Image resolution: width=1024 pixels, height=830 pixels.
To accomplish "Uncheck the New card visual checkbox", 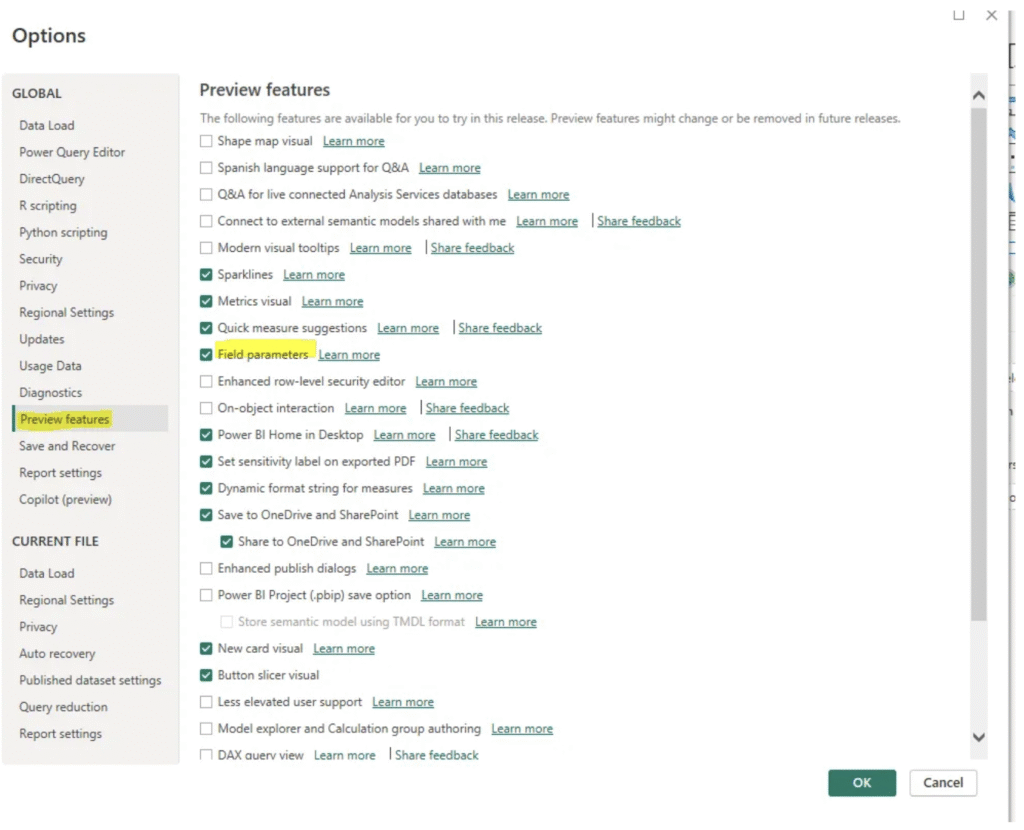I will coord(206,649).
